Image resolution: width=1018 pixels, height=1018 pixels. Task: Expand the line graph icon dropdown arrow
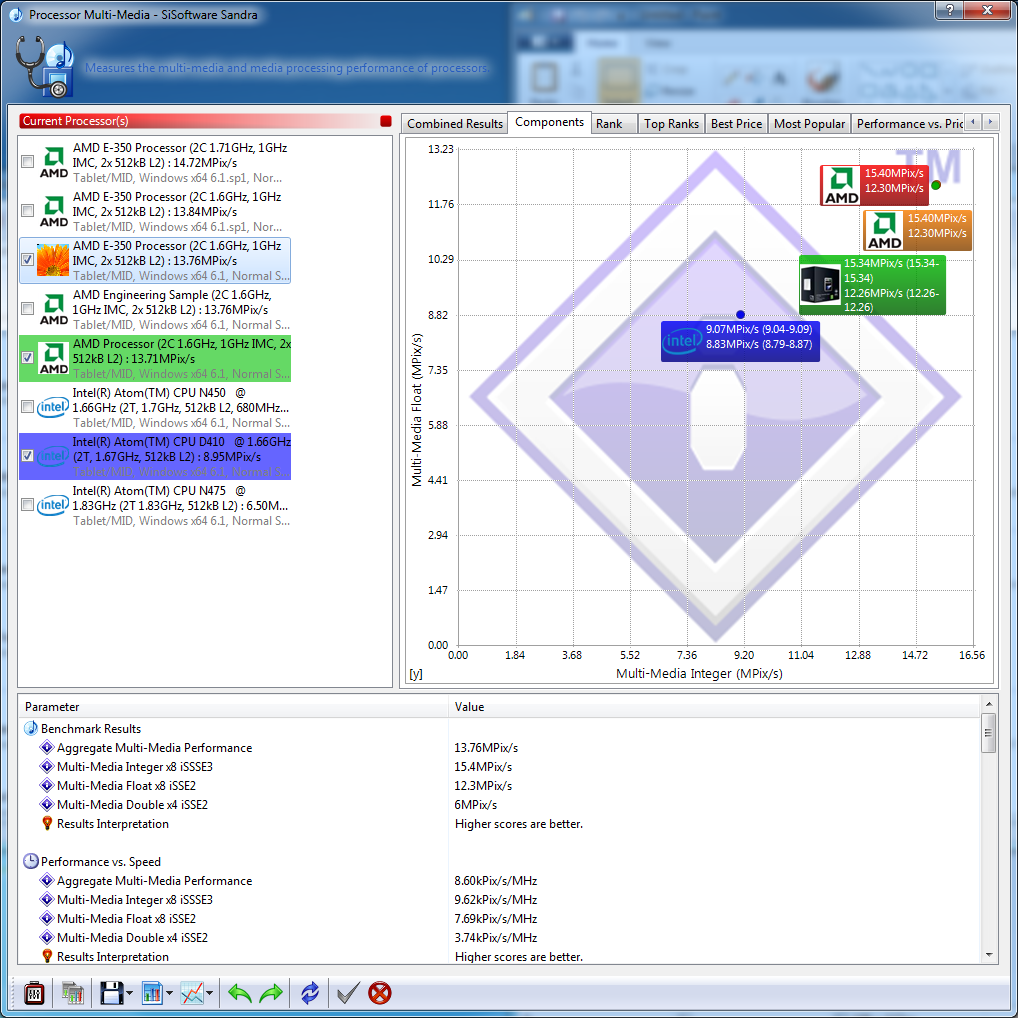click(210, 994)
